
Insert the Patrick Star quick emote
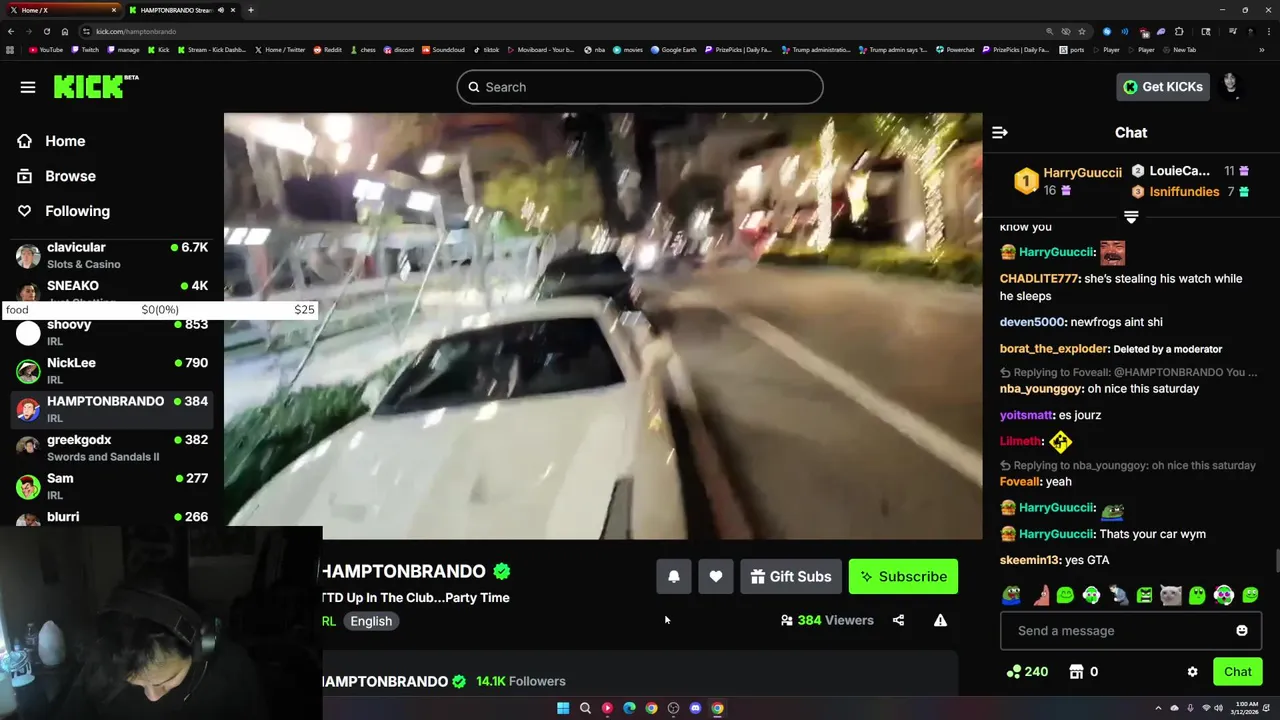coord(1040,596)
